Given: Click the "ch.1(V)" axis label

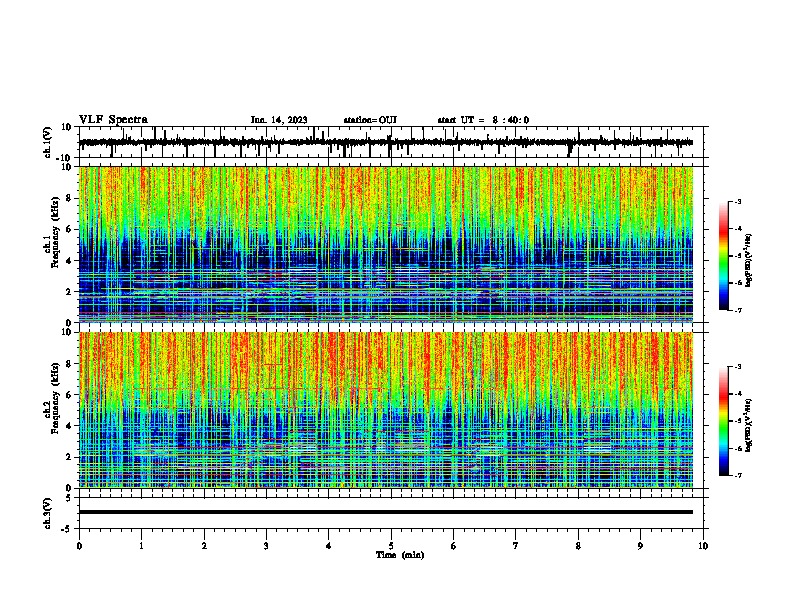Looking at the screenshot, I should 48,142.
